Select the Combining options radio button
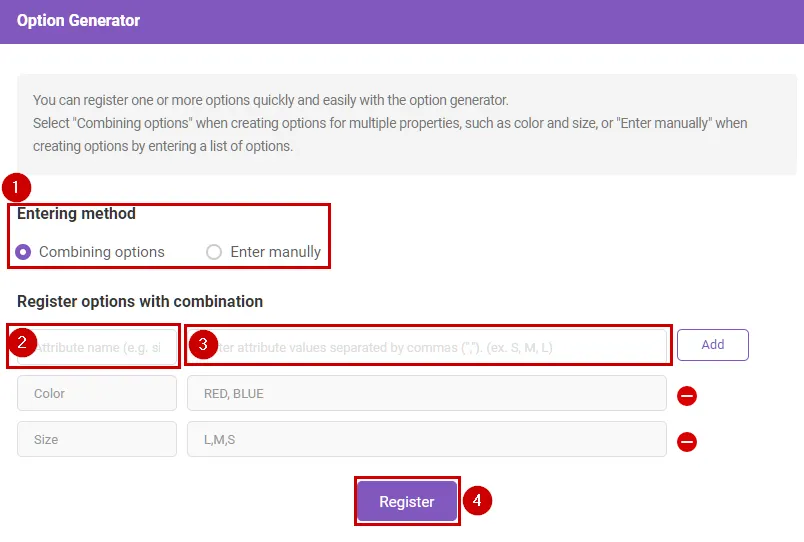Image resolution: width=804 pixels, height=542 pixels. click(x=23, y=252)
